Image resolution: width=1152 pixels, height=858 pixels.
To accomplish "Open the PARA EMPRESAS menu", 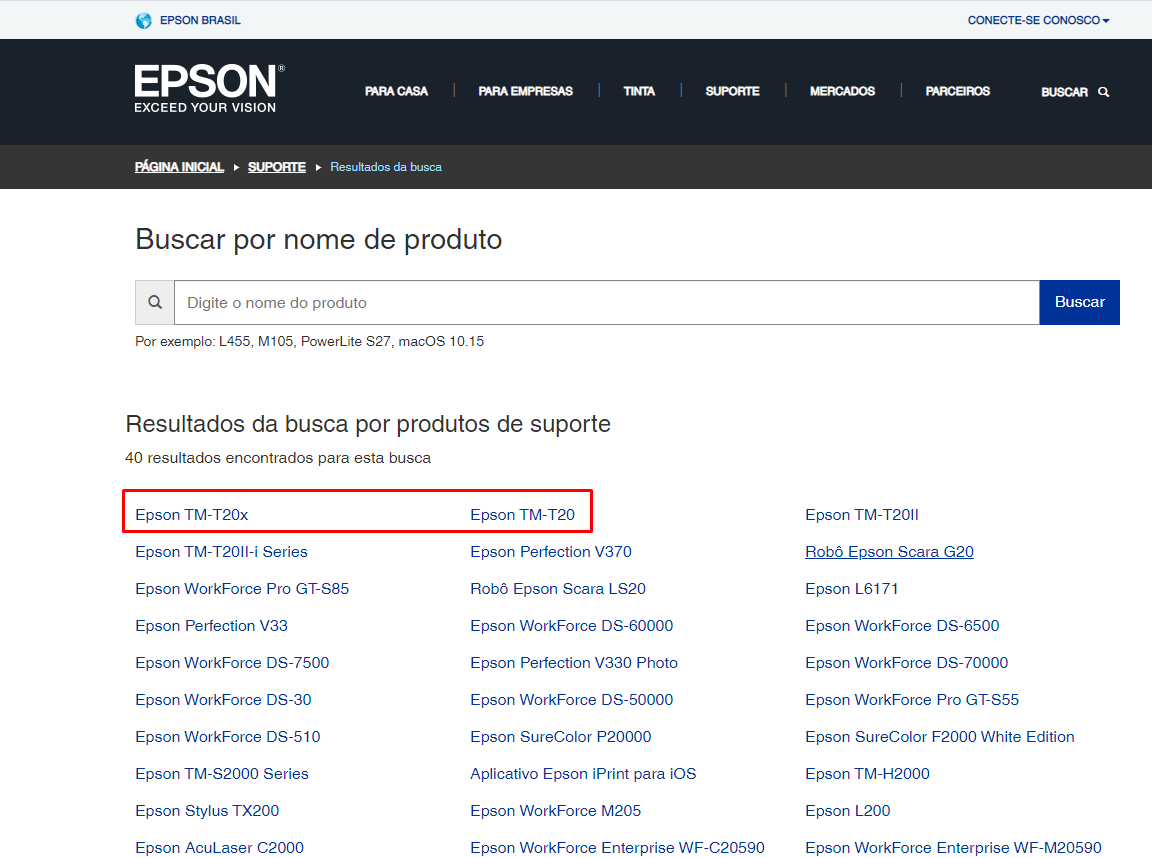I will [525, 91].
